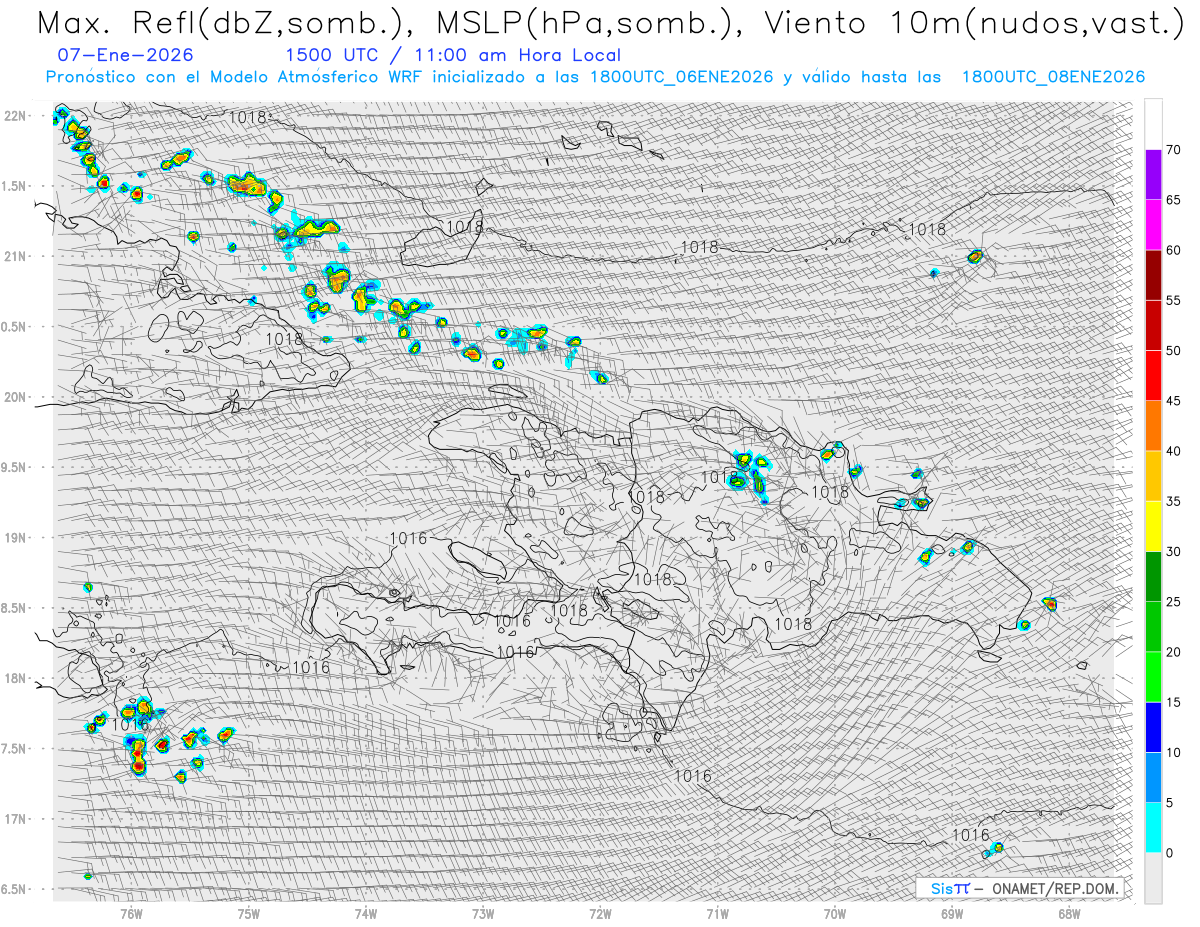Click the magenta 60–65 dBZ colorbar segment
This screenshot has width=1200, height=927.
(x=1153, y=225)
